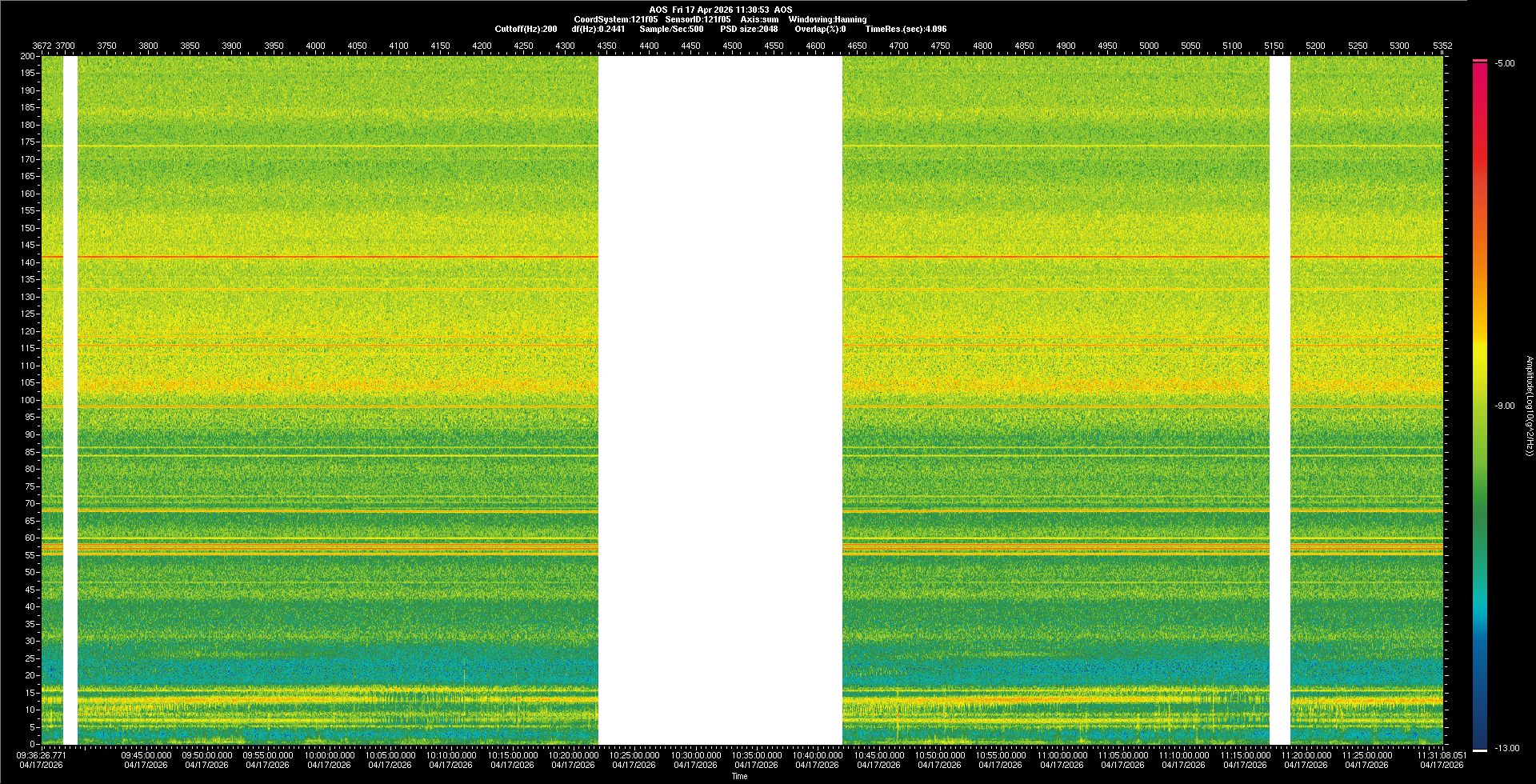This screenshot has width=1536, height=784.
Task: Click the 4500 tick on the top axis
Action: (x=732, y=46)
